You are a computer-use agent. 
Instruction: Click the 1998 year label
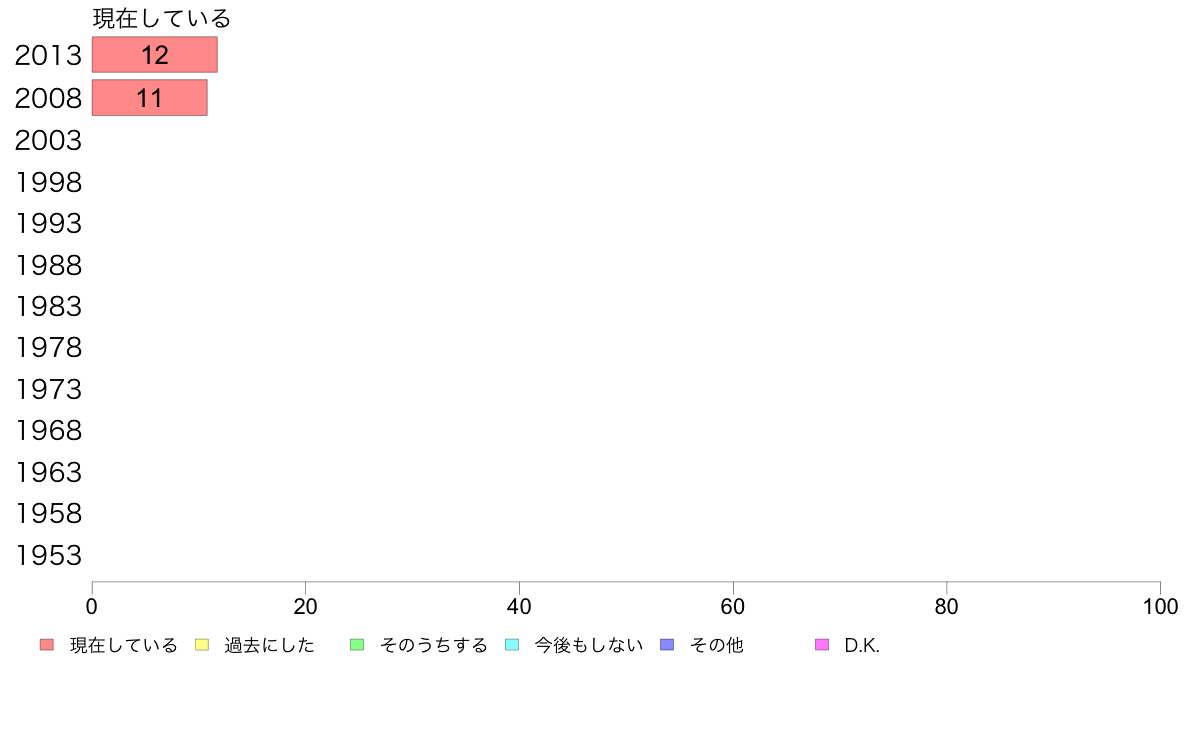[x=48, y=182]
